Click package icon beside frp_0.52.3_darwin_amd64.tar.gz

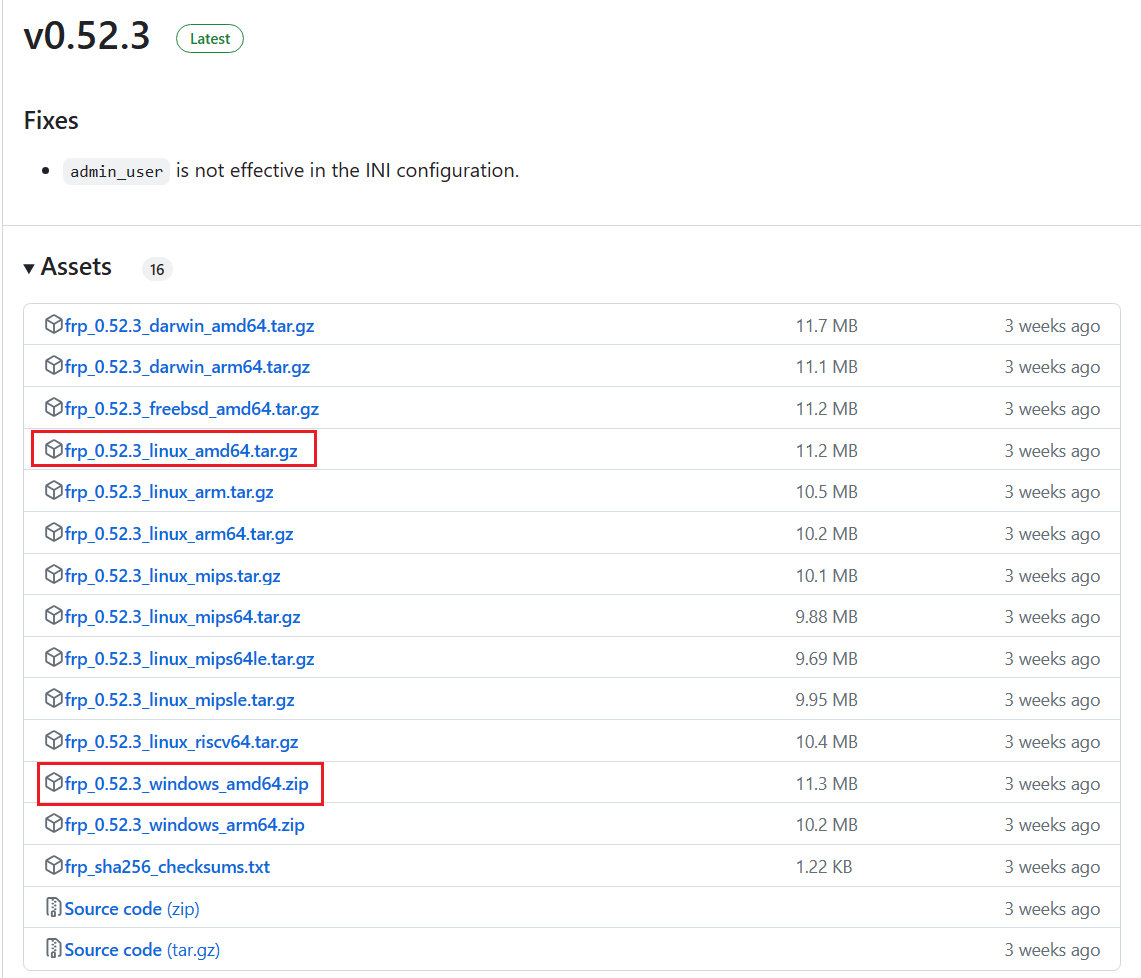pos(54,325)
